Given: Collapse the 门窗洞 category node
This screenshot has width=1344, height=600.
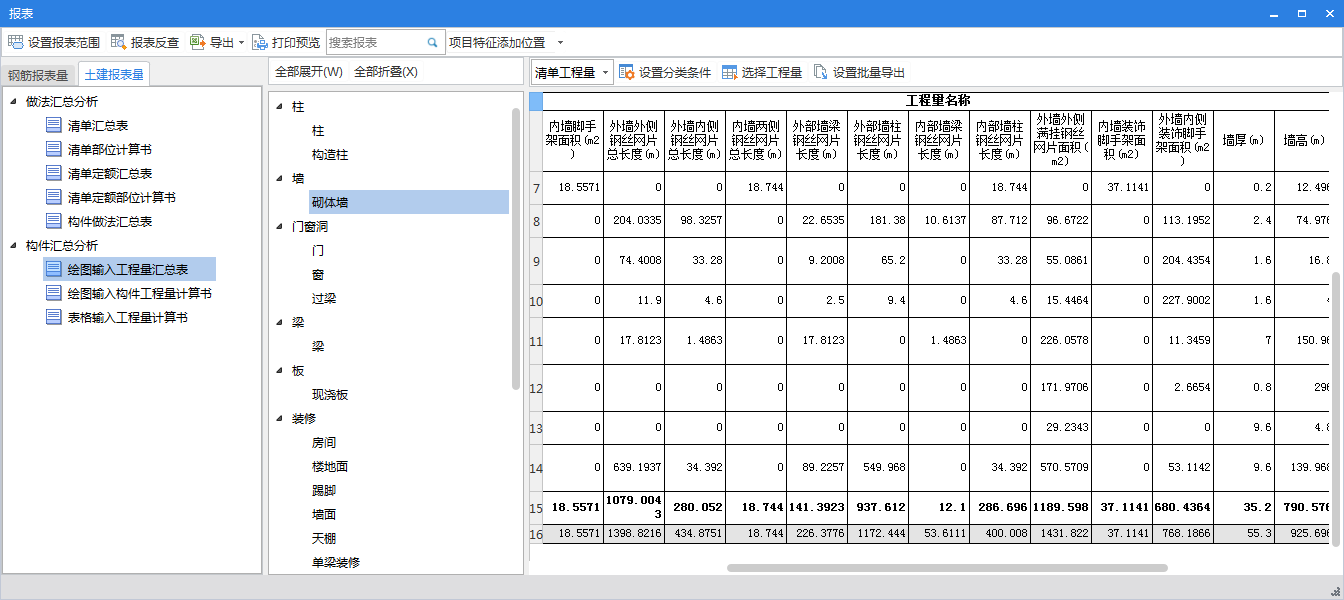Looking at the screenshot, I should pos(279,226).
